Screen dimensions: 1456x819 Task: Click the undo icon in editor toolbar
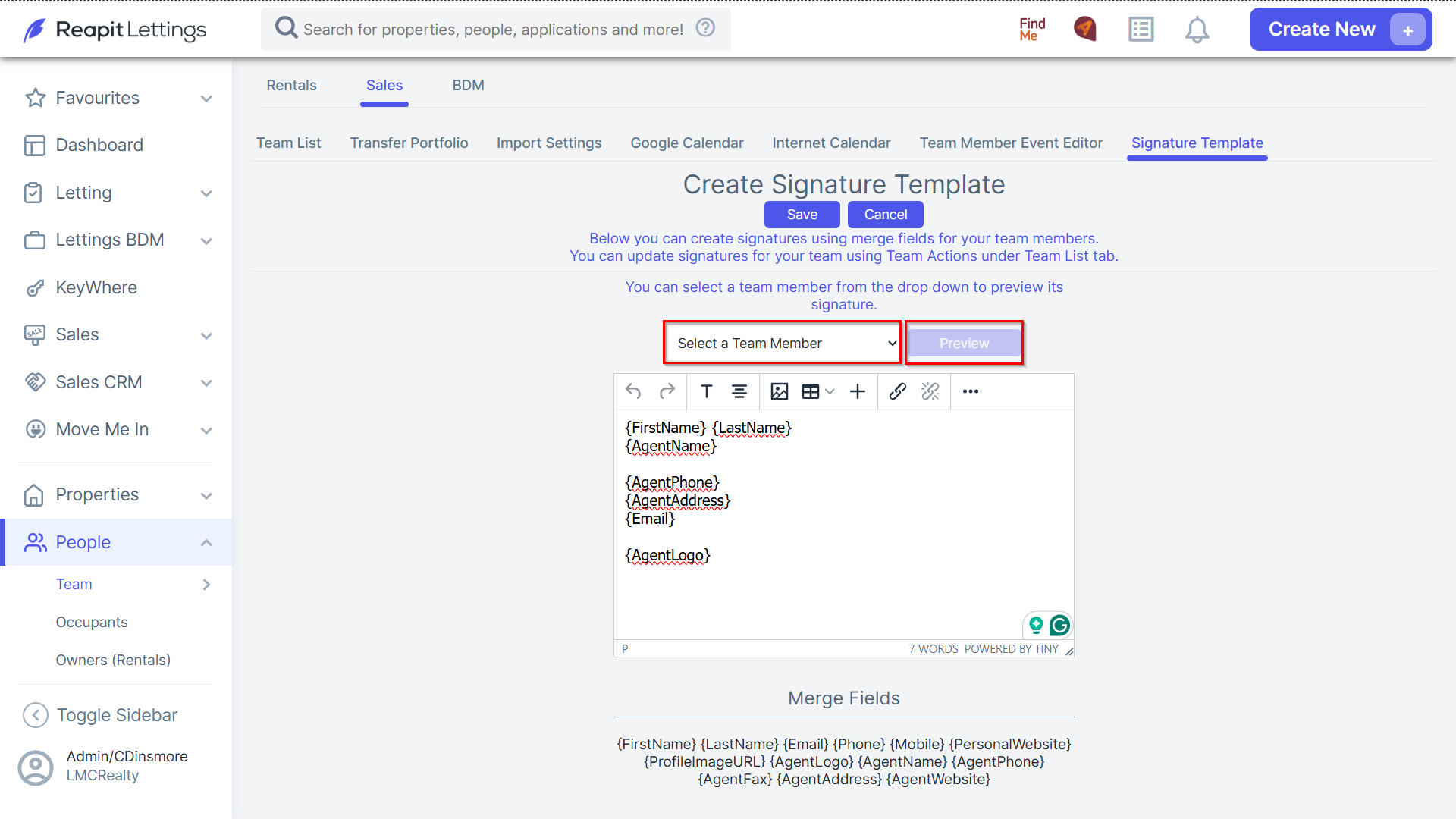click(633, 391)
